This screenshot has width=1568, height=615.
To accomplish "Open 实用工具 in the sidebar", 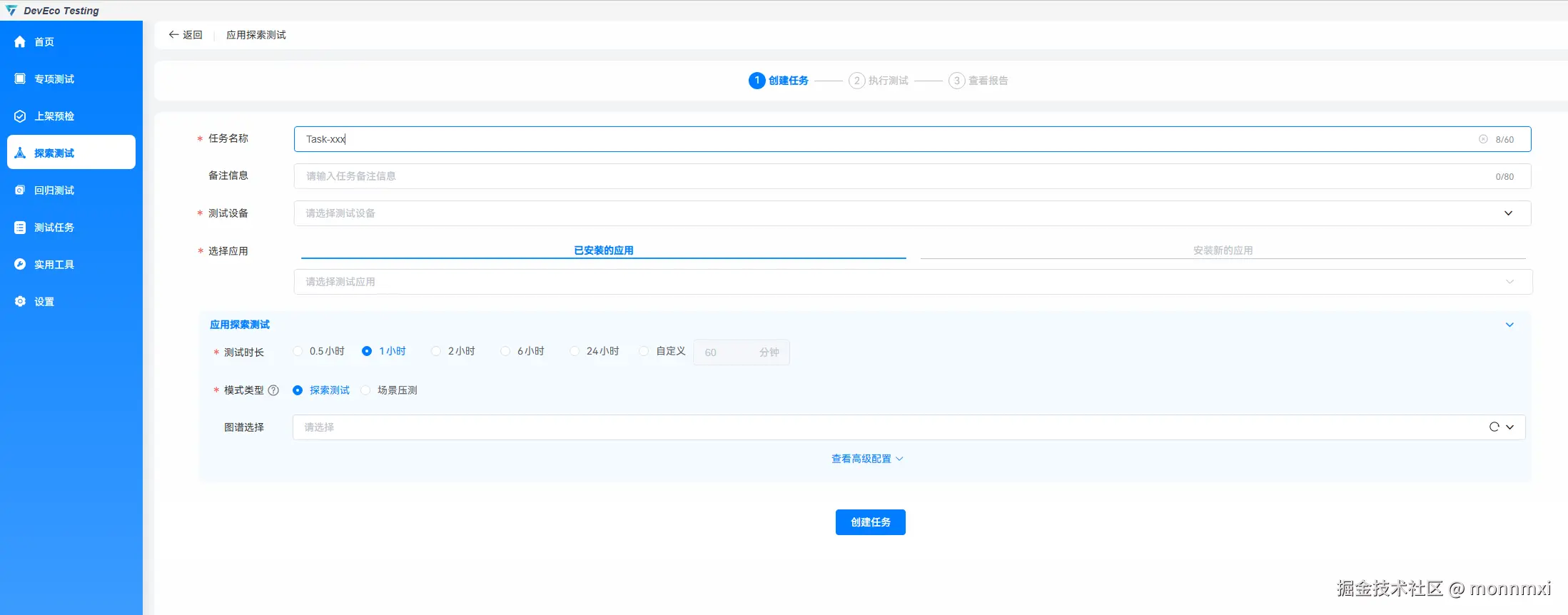I will (71, 265).
